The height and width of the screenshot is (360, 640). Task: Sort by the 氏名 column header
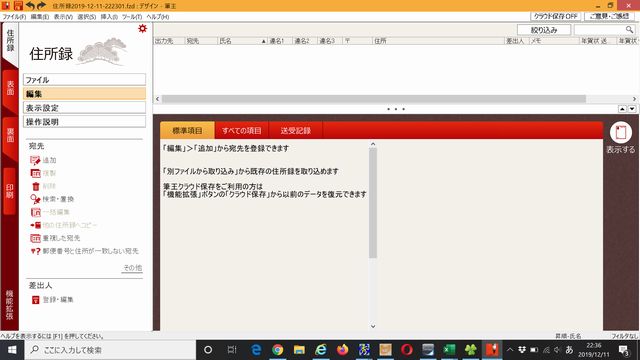tap(242, 41)
